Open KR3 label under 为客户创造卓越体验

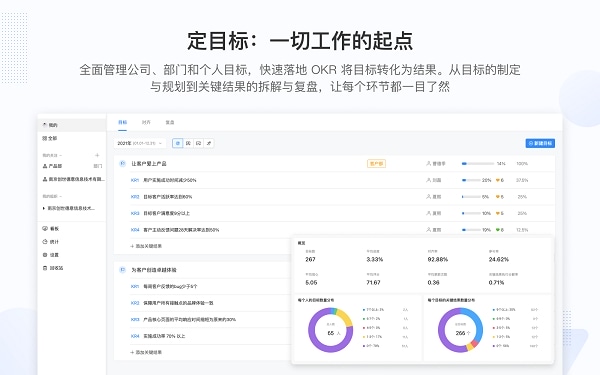(135, 319)
